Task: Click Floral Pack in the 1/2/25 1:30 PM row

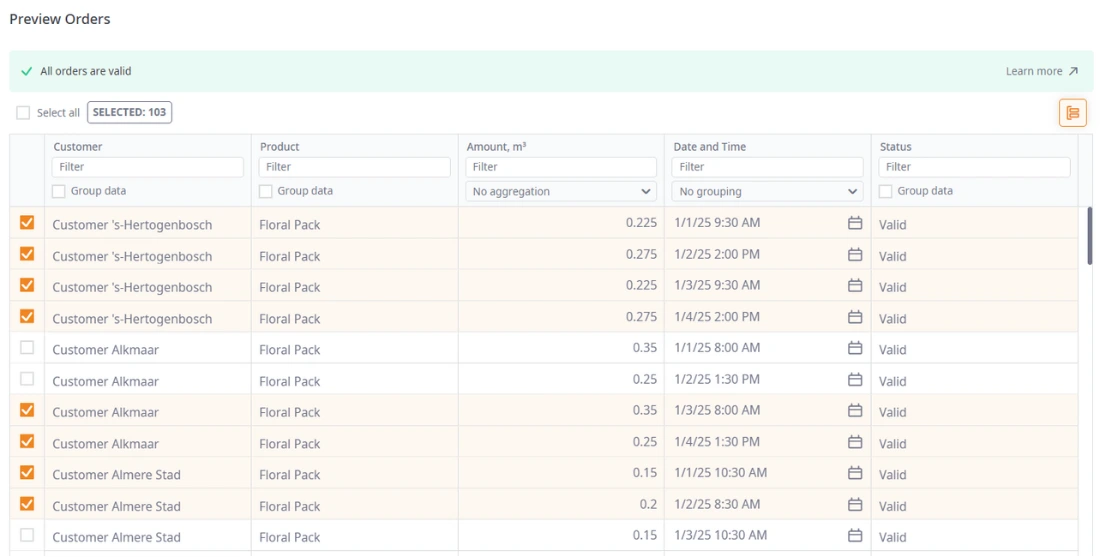Action: pos(290,381)
